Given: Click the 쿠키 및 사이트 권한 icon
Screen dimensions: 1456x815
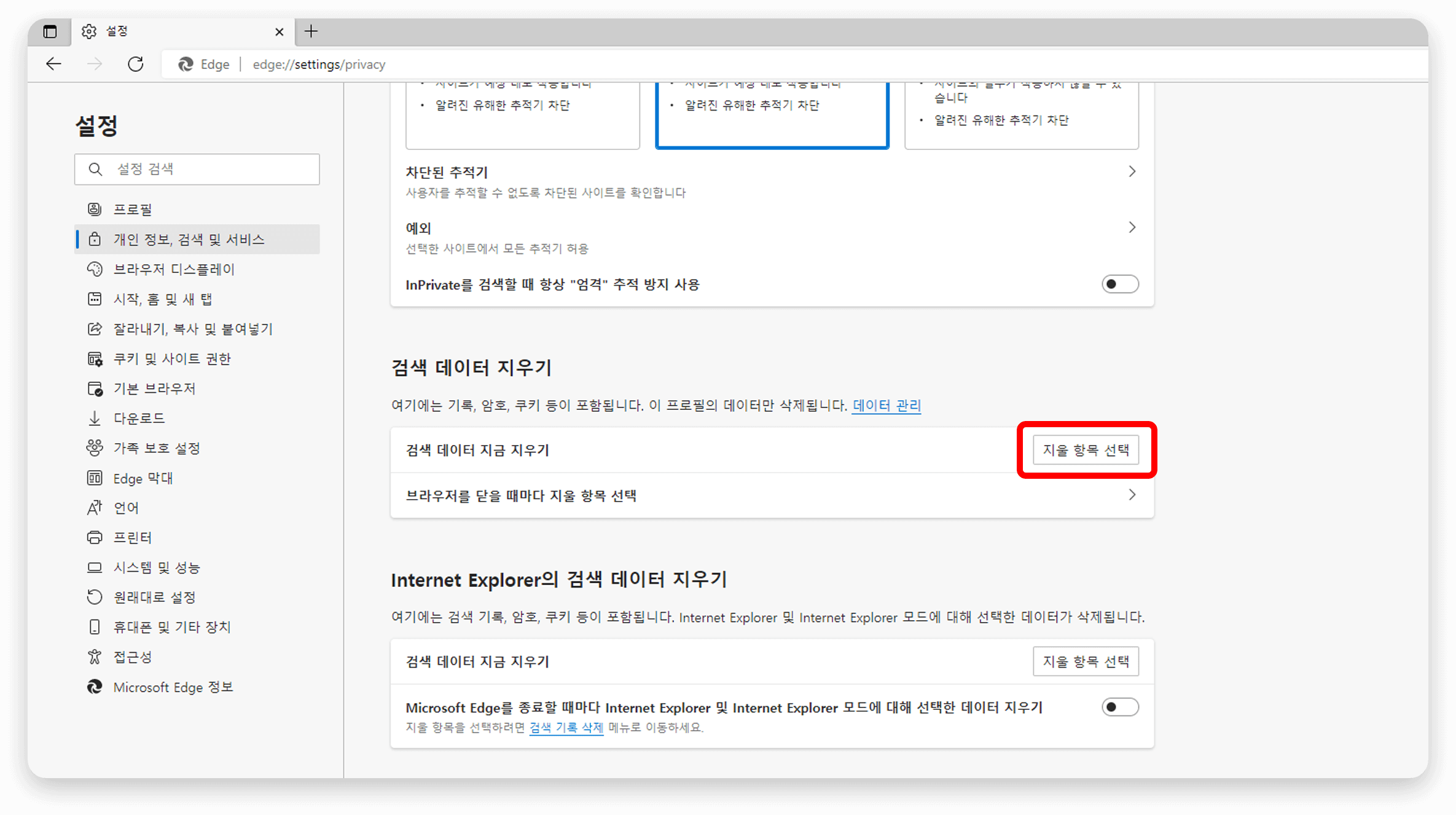Looking at the screenshot, I should [95, 358].
